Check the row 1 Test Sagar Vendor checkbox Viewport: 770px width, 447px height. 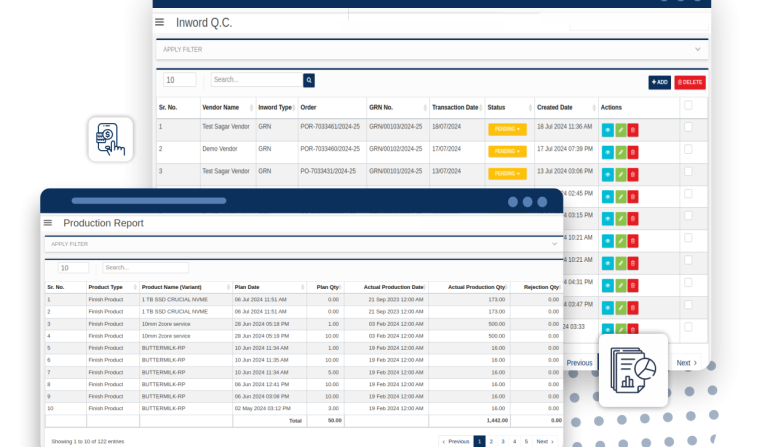pos(688,127)
